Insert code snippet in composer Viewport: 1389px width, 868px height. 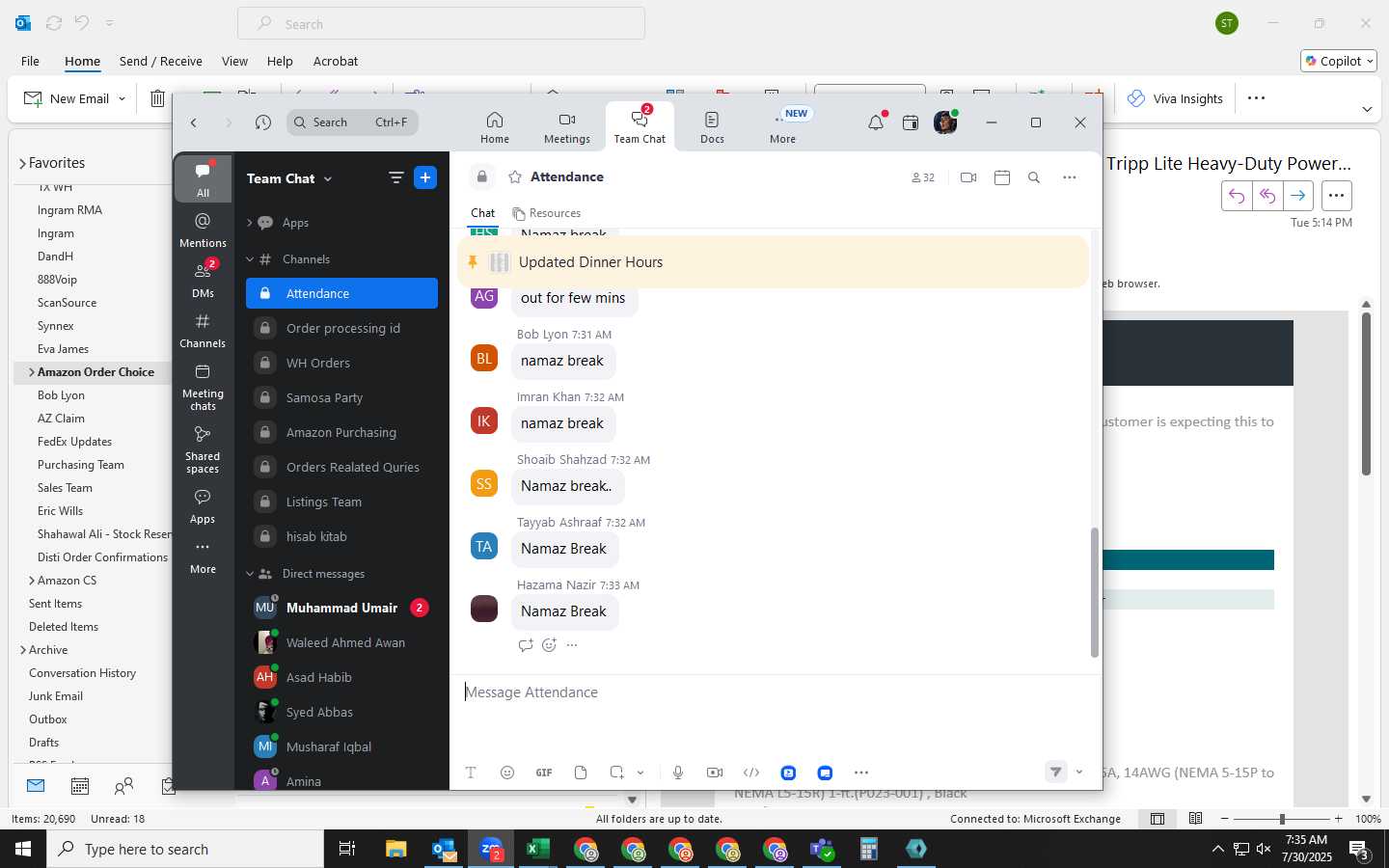(751, 773)
